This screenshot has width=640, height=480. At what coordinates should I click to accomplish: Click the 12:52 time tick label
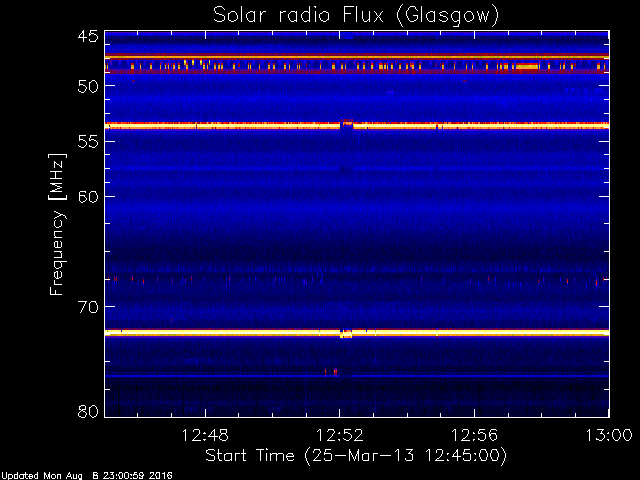click(x=340, y=435)
